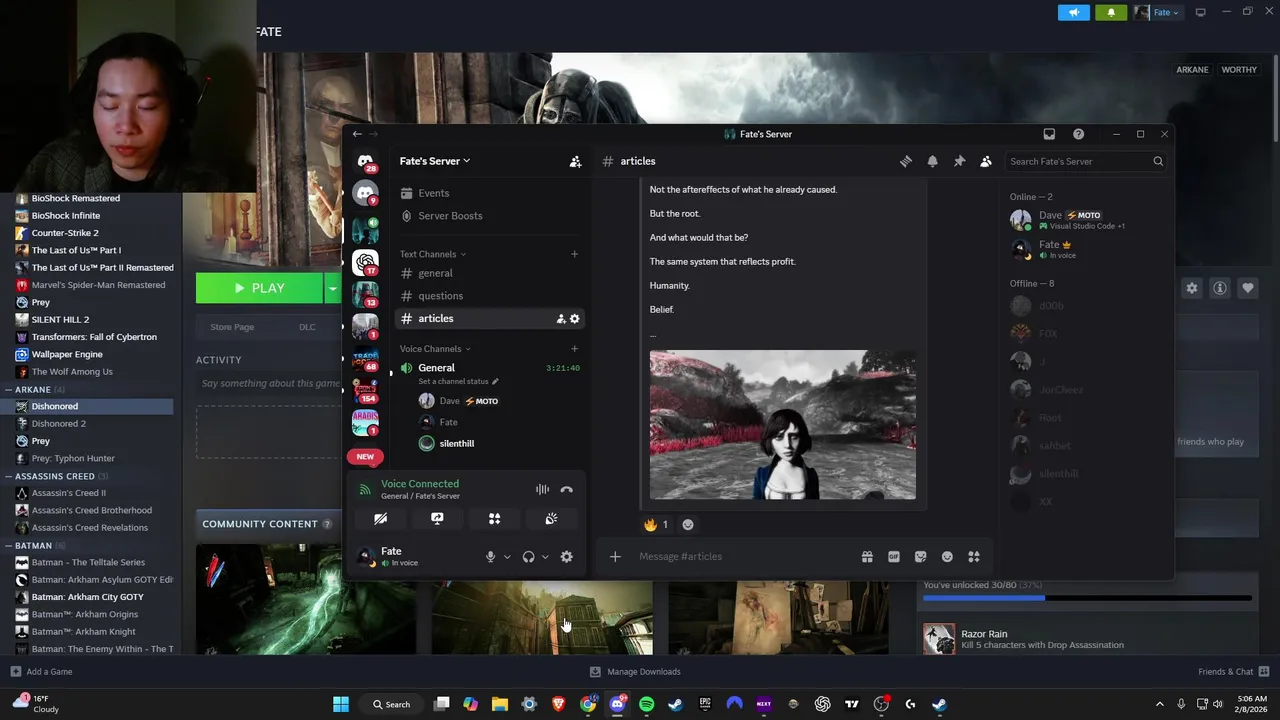Add attachment plus button in message bar
The width and height of the screenshot is (1280, 720).
tap(615, 557)
